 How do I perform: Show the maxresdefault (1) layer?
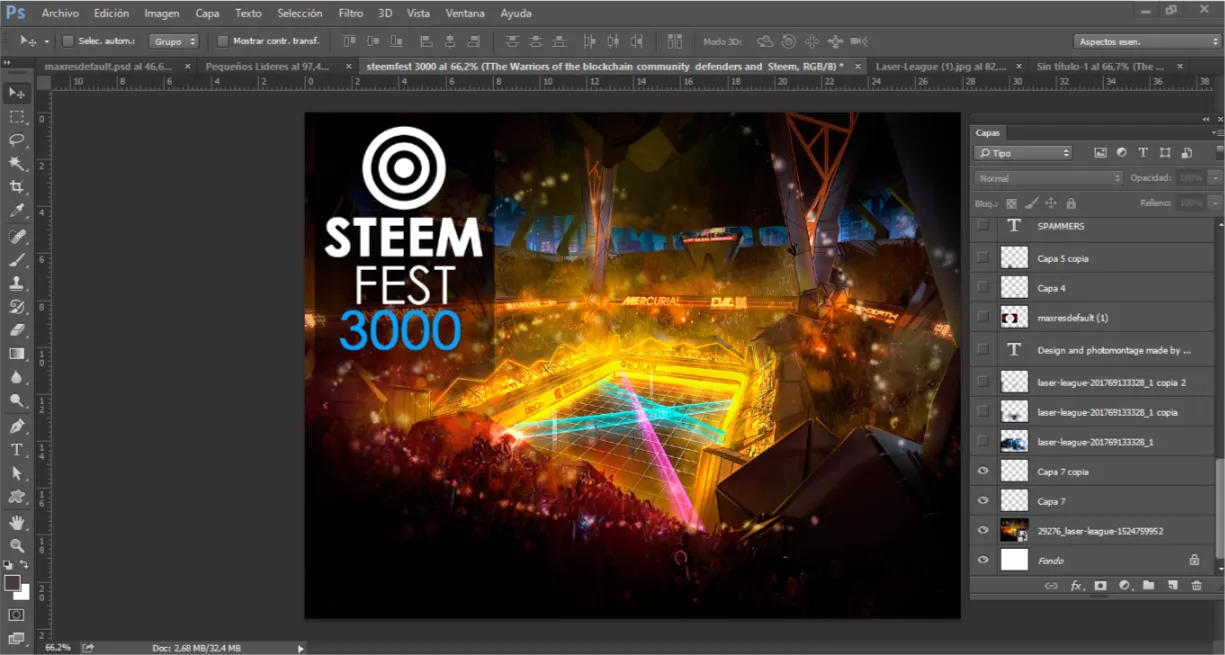coord(983,318)
